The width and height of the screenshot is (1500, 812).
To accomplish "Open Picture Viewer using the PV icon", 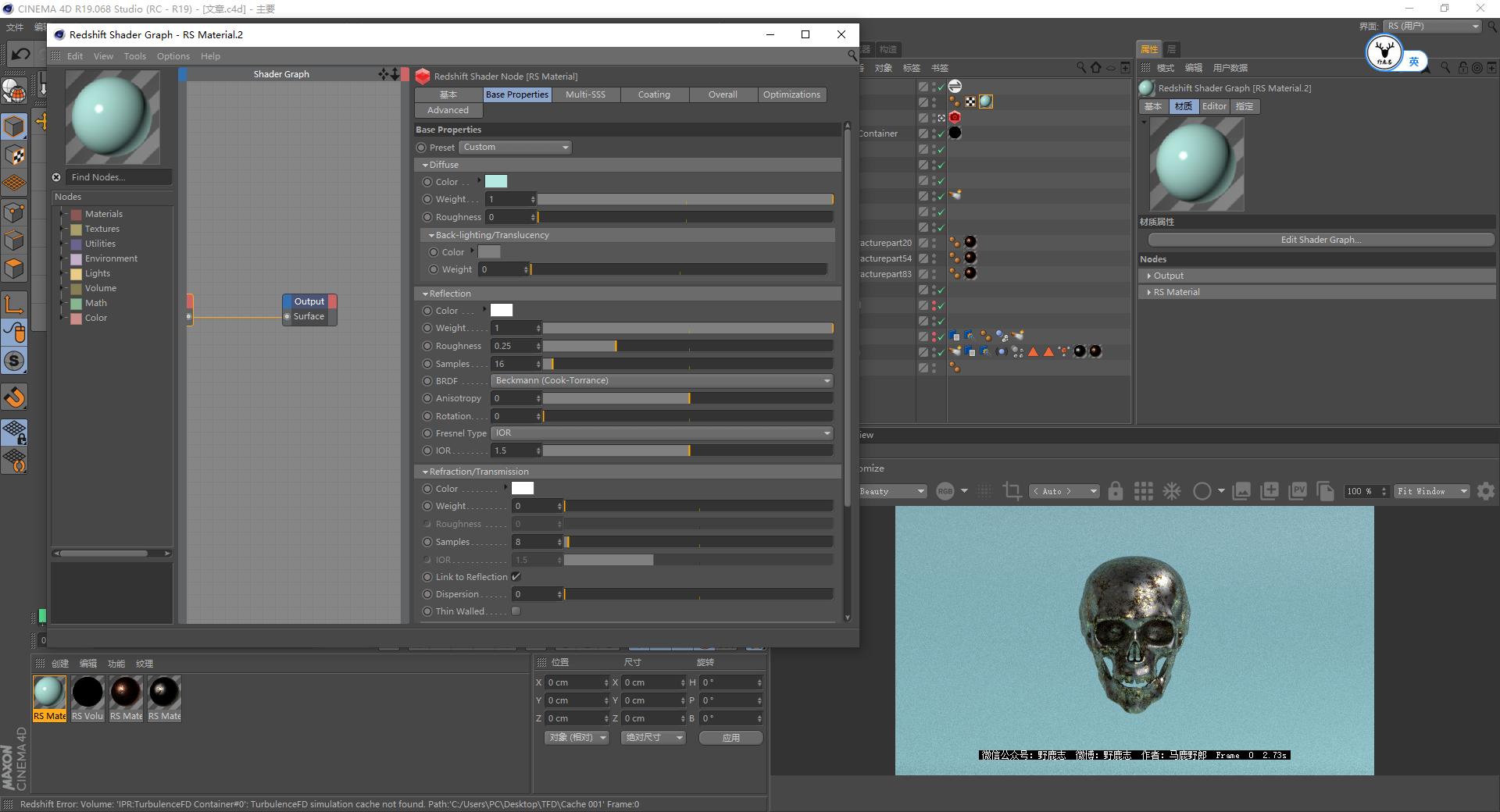I will 1298,492.
